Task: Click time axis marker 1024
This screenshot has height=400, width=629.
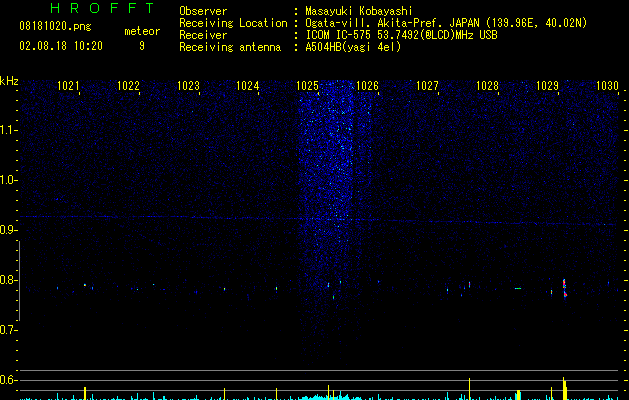Action: coord(248,86)
